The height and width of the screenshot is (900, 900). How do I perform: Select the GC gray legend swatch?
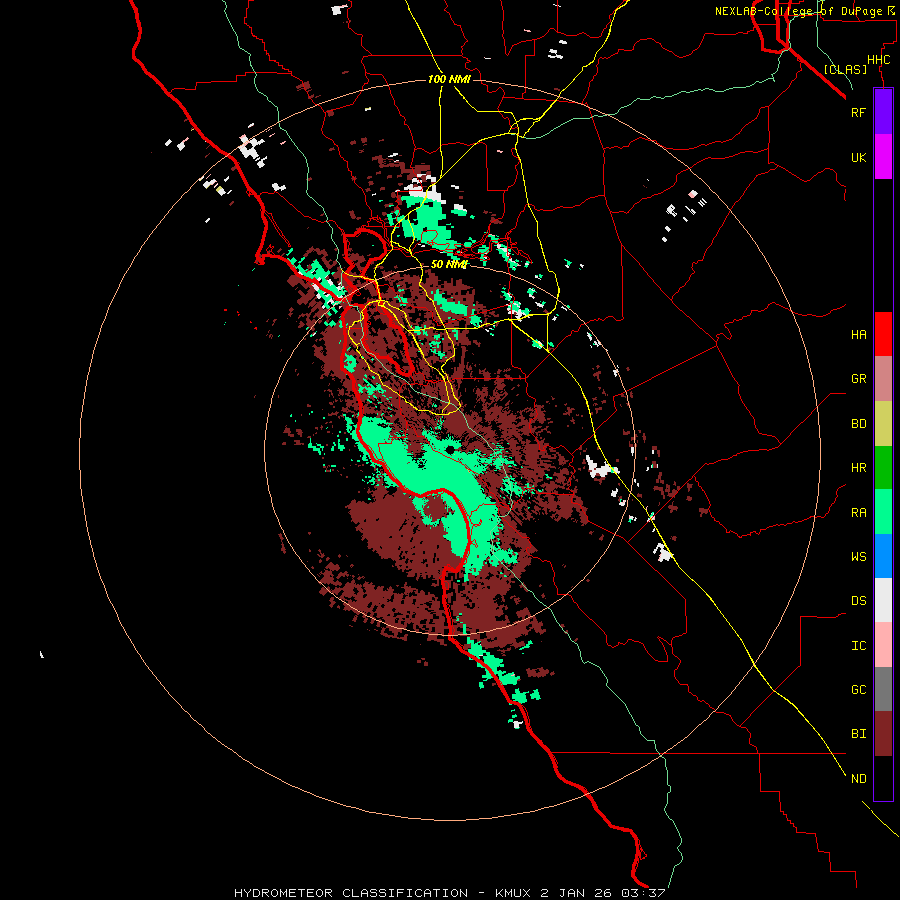(x=883, y=689)
